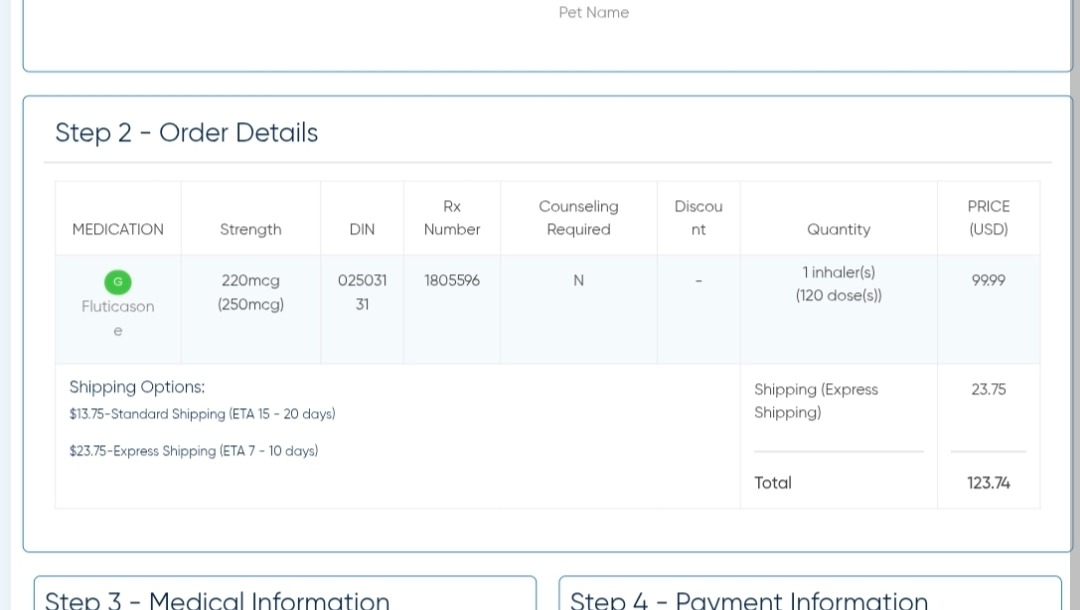Click the Step 2 - Order Details heading
Screen dimensions: 1080x610
coord(186,133)
